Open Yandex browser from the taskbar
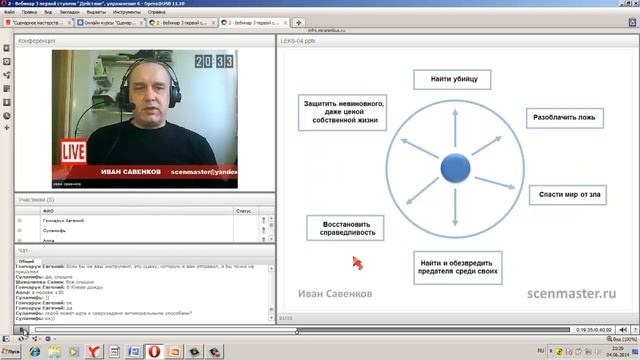Image resolution: width=640 pixels, height=360 pixels. point(94,351)
